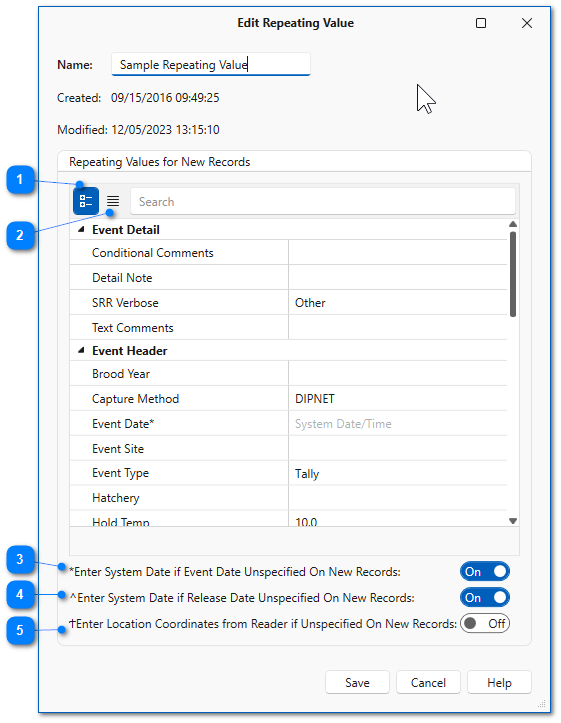Viewport: 561px width, 723px height.
Task: Collapse the Event Header group
Action: tap(82, 351)
